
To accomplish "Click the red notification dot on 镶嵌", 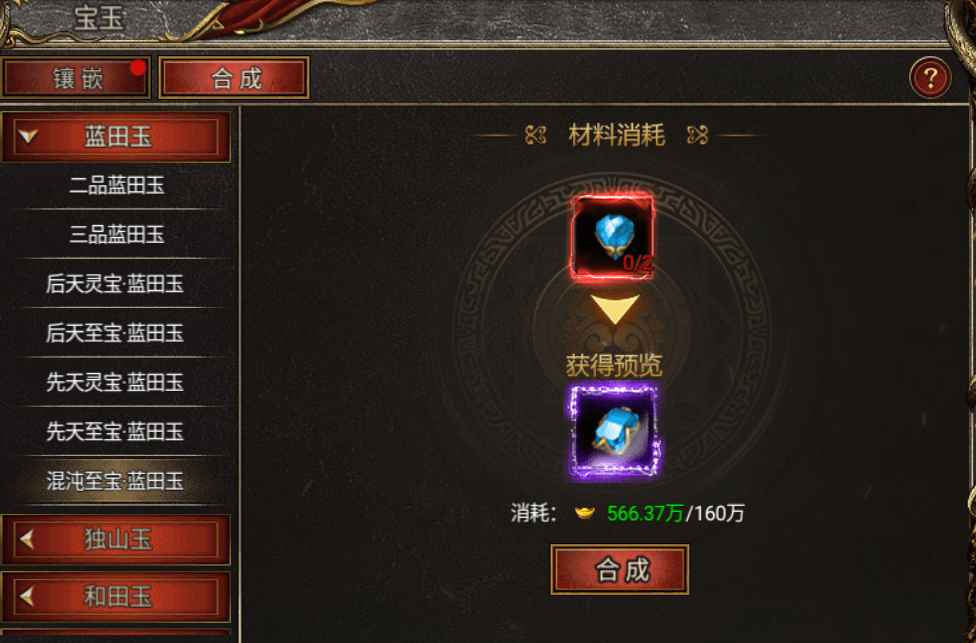I will (138, 67).
